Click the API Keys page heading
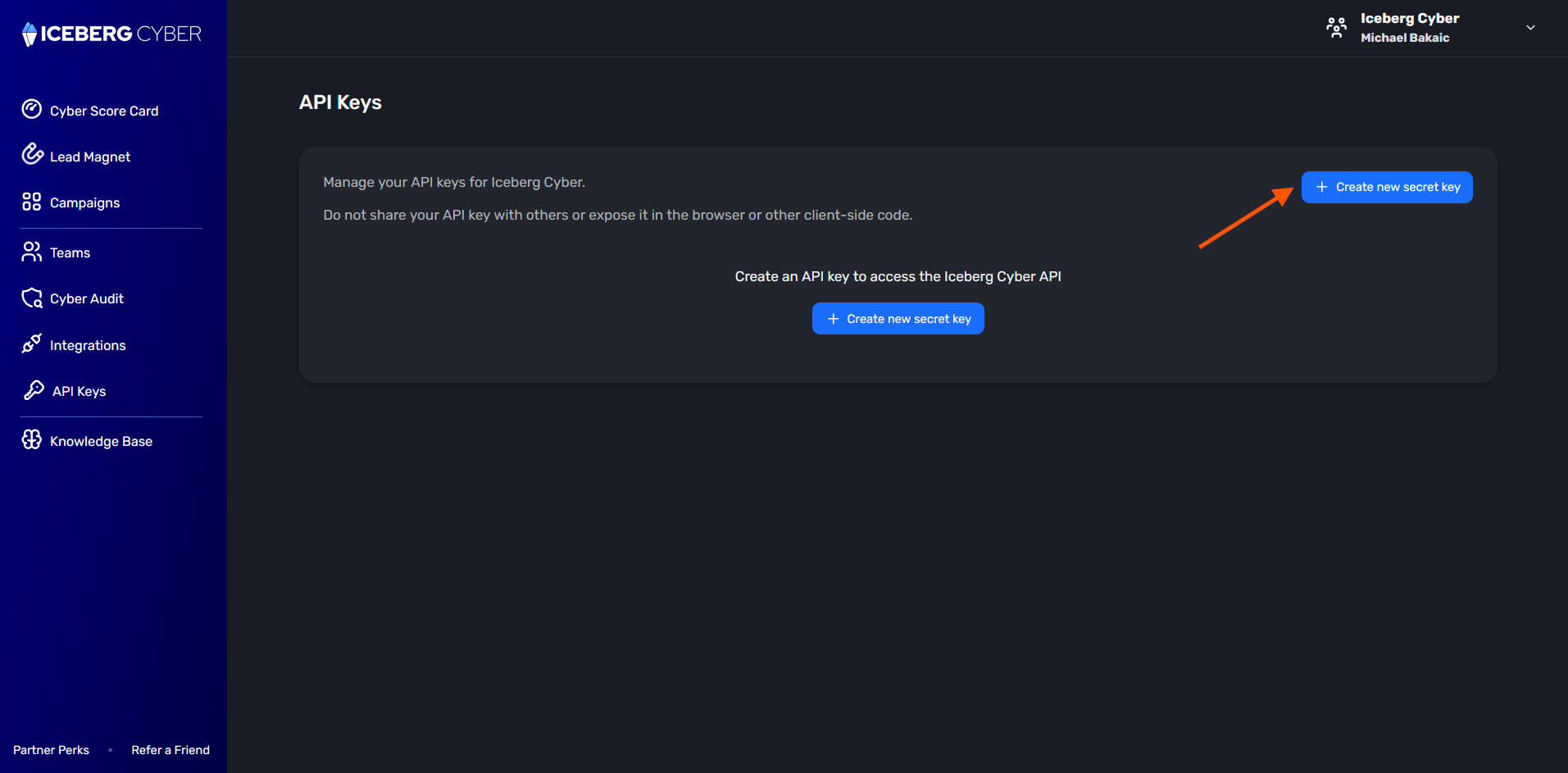This screenshot has width=1568, height=773. [340, 102]
